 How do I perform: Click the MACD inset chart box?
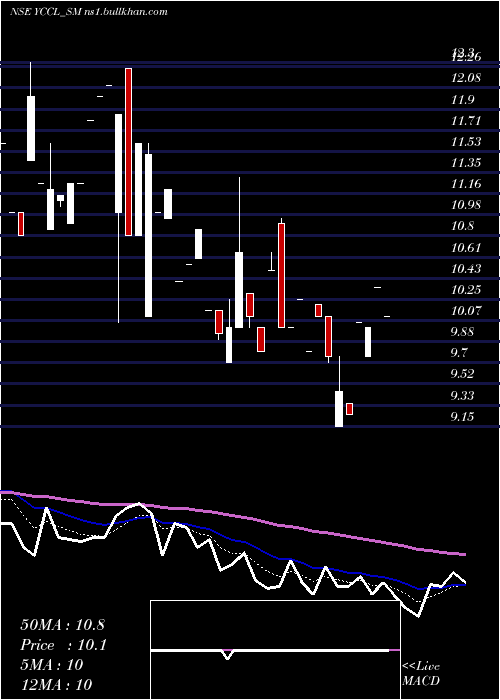click(x=275, y=650)
